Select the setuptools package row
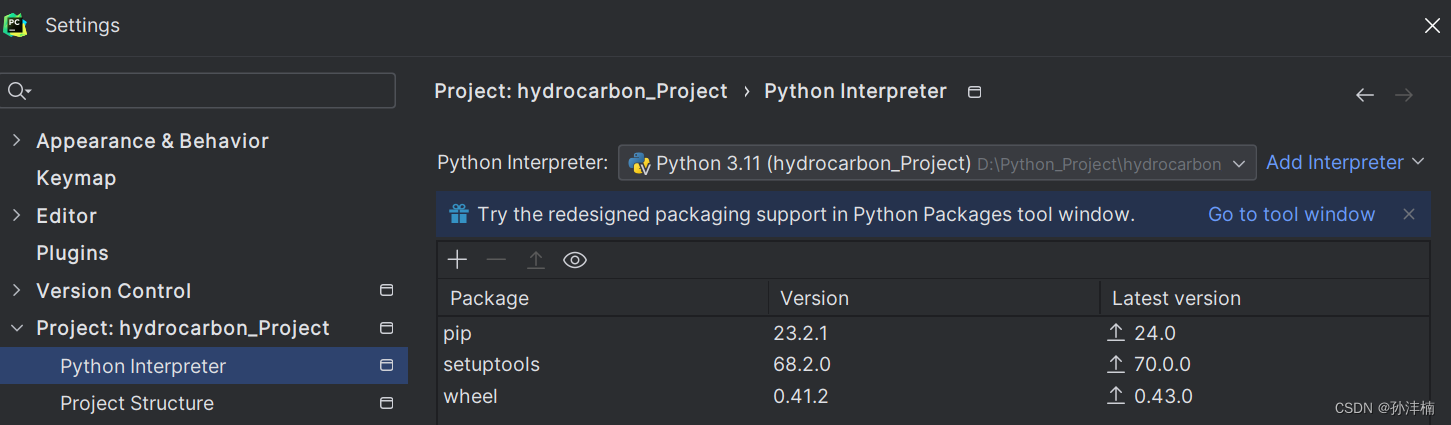Screen dimensions: 1451x425 pyautogui.click(x=600, y=364)
